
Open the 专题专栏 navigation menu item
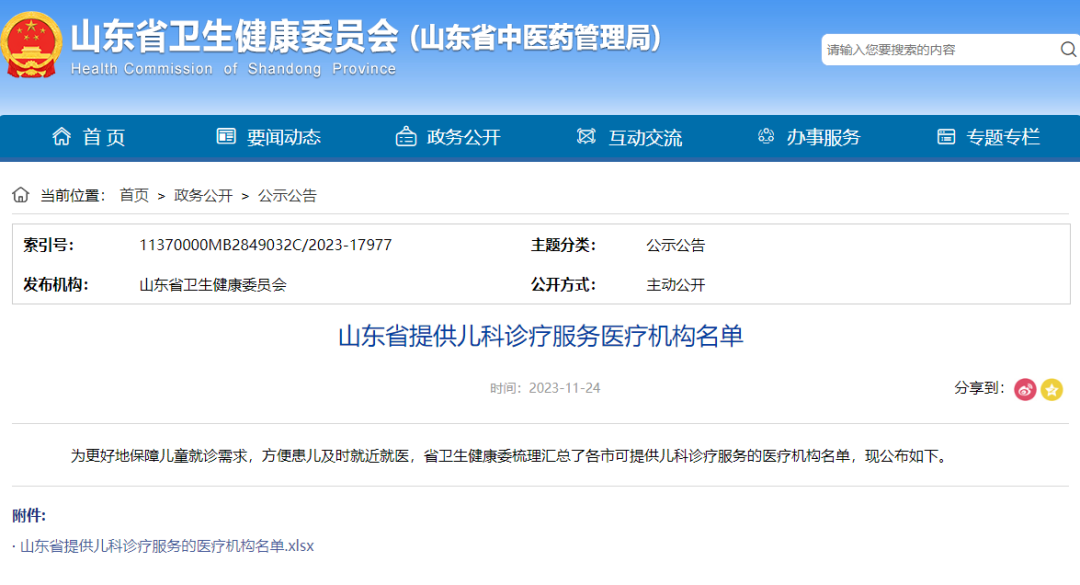[1003, 137]
